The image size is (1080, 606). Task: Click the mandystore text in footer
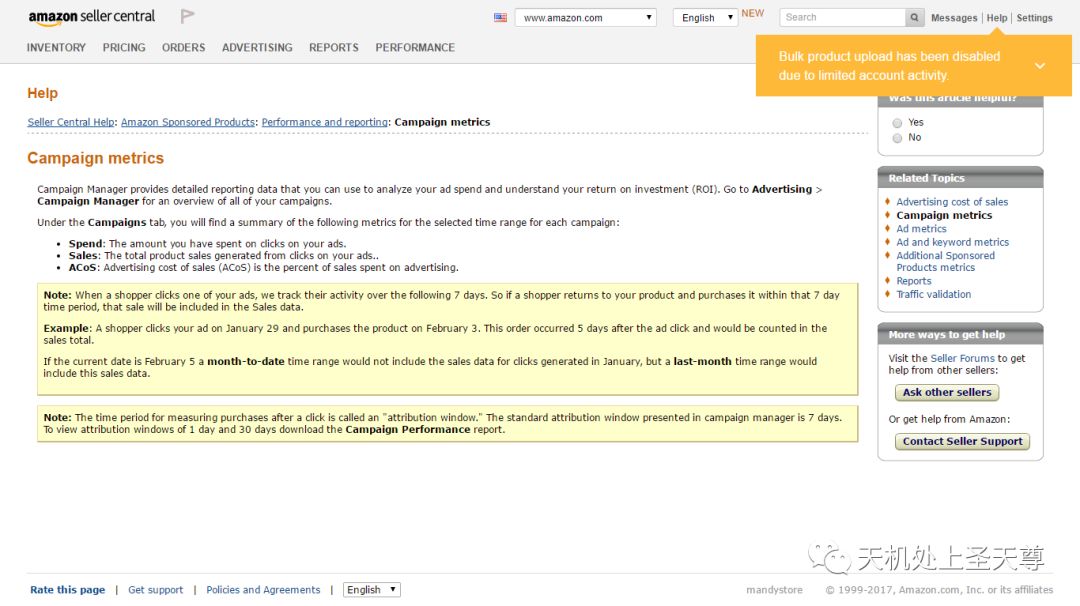point(774,589)
